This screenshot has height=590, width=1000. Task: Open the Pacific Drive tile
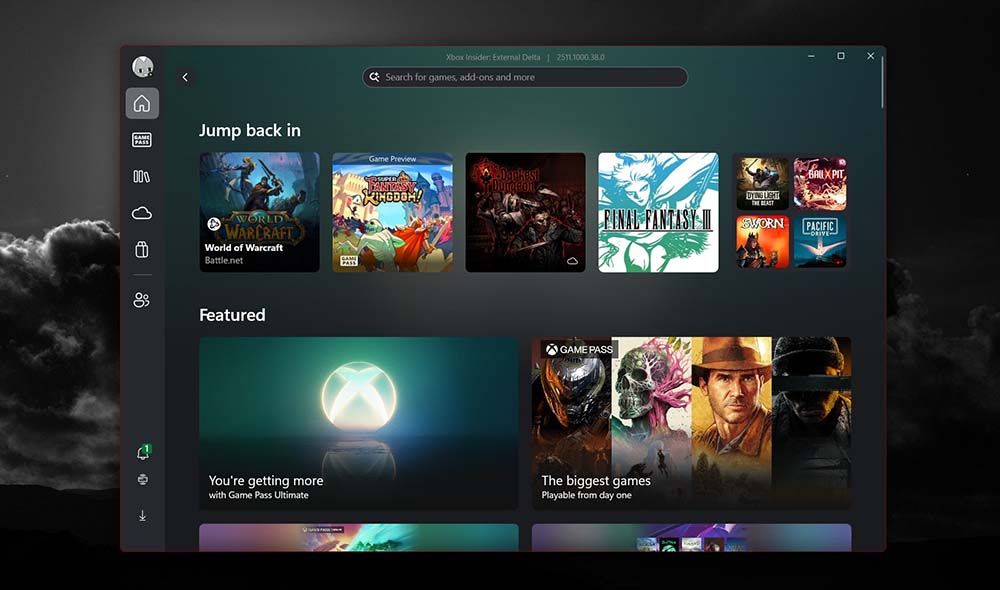(x=819, y=240)
